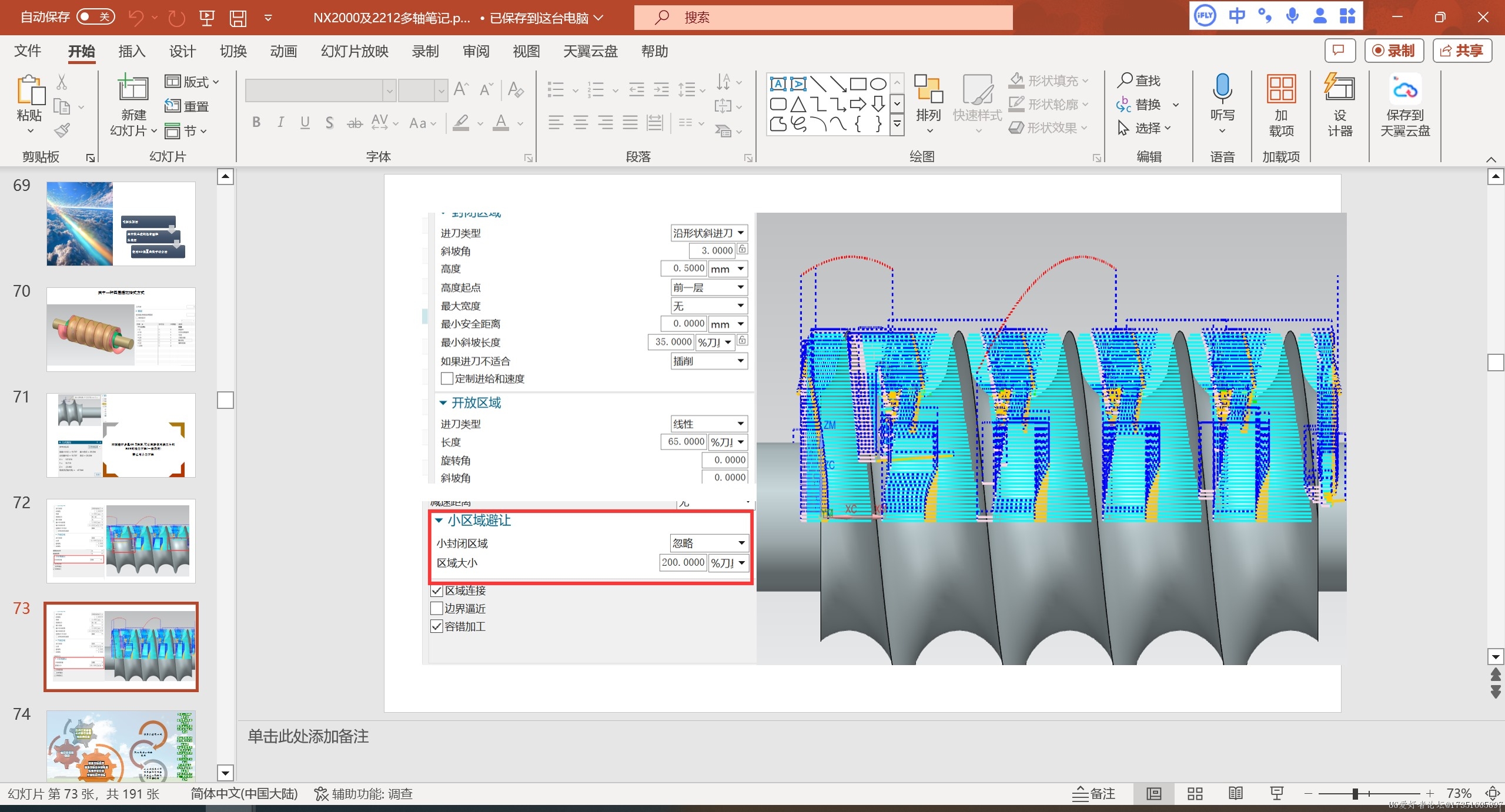Image resolution: width=1505 pixels, height=812 pixels.
Task: Open the Layout dropdown
Action: pyautogui.click(x=192, y=82)
